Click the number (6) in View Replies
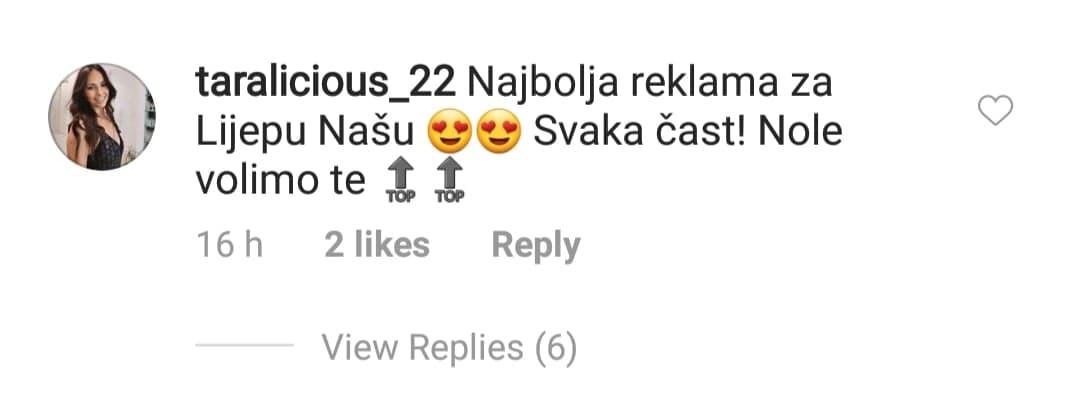Image resolution: width=1080 pixels, height=408 pixels. (556, 348)
